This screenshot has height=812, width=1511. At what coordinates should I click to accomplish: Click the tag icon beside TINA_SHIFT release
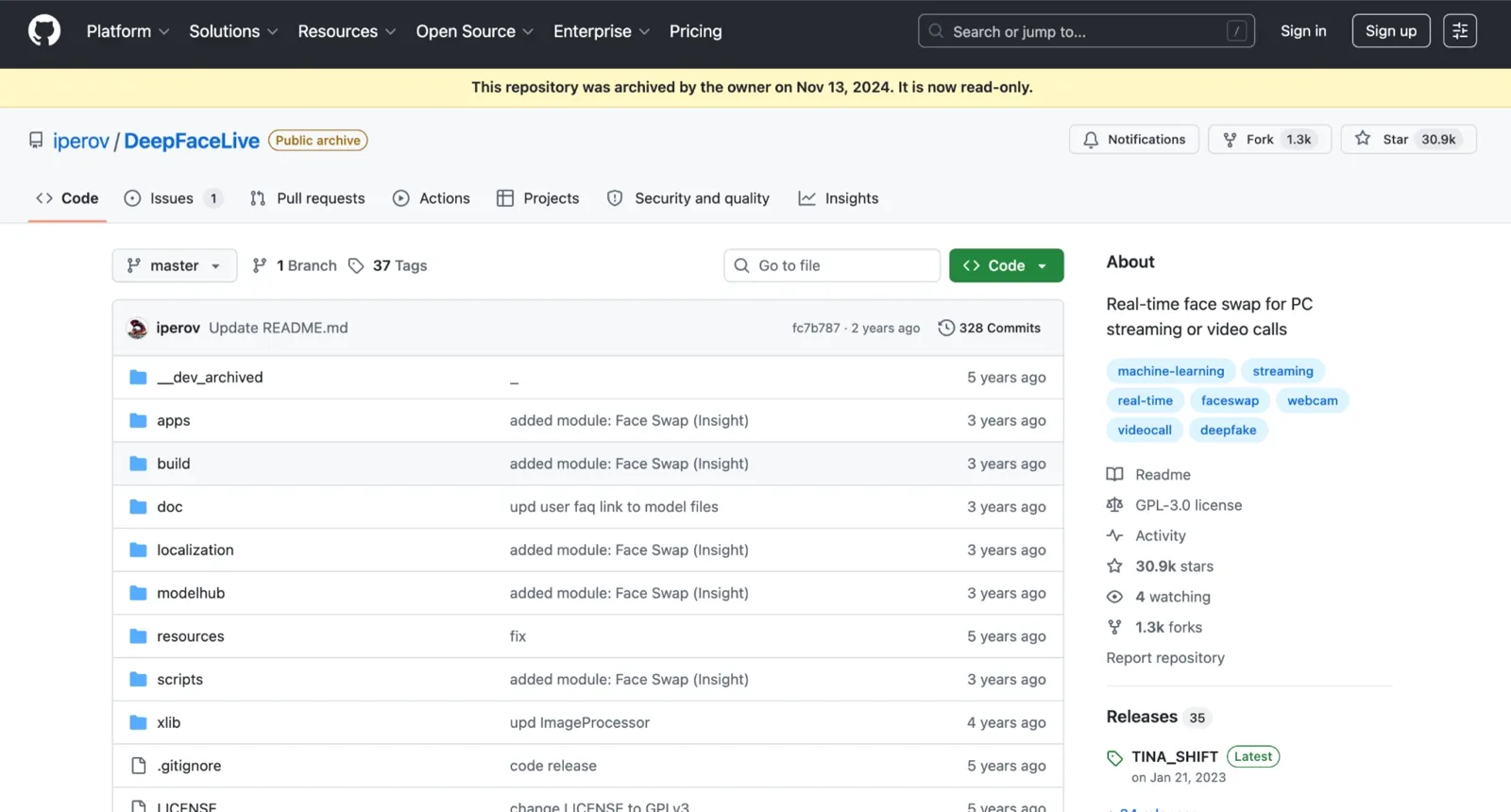[1114, 757]
